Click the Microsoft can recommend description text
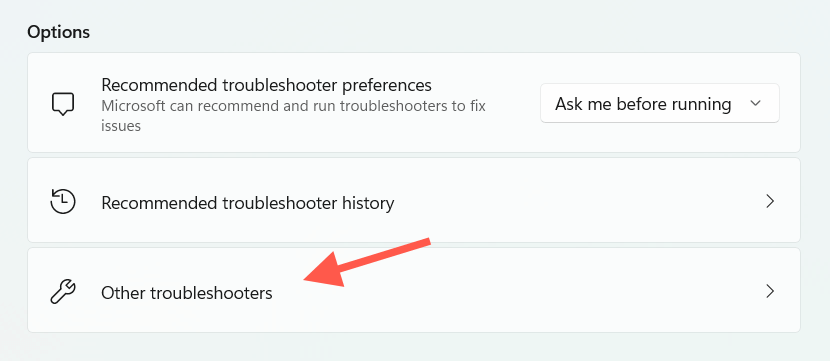 tap(293, 115)
